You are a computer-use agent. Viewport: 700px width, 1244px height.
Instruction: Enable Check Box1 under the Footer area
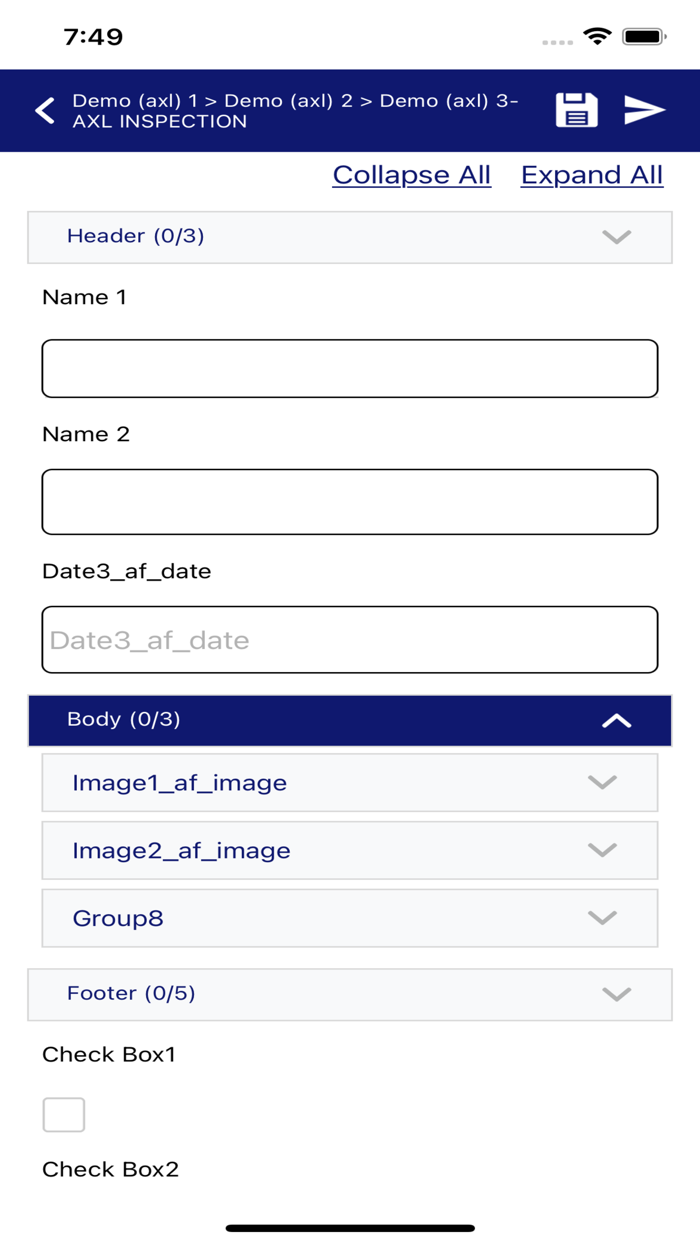63,1114
